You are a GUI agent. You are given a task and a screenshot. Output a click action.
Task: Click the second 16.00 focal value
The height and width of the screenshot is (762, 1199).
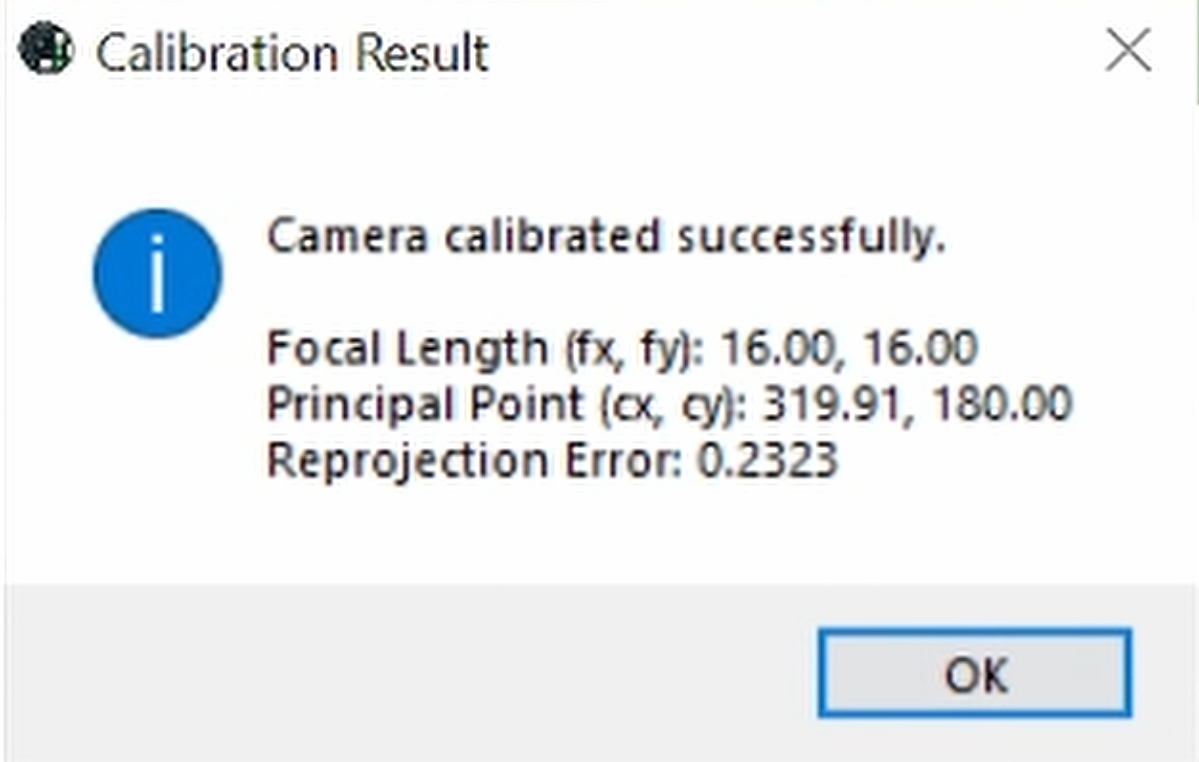[921, 348]
